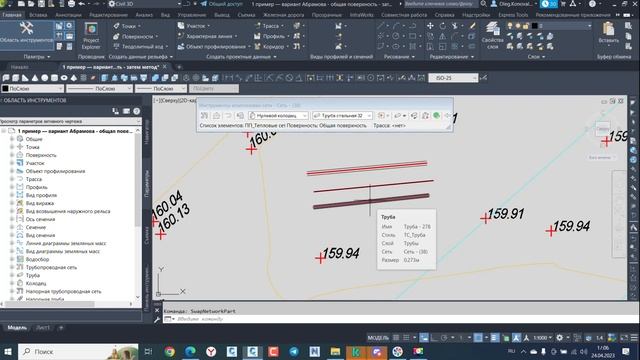
Task: Open the Express Tools ribbon tab
Action: click(513, 15)
